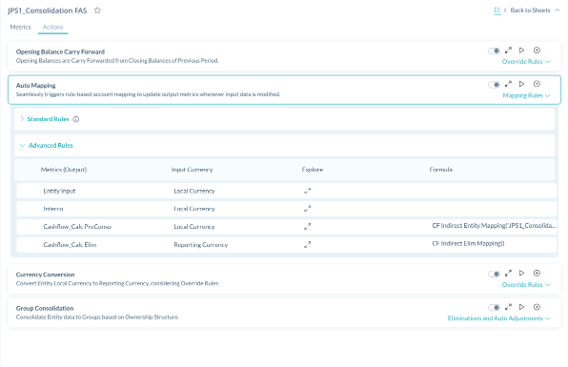The height and width of the screenshot is (367, 568).
Task: Click the explore icon for Entity Input row
Action: (x=307, y=191)
